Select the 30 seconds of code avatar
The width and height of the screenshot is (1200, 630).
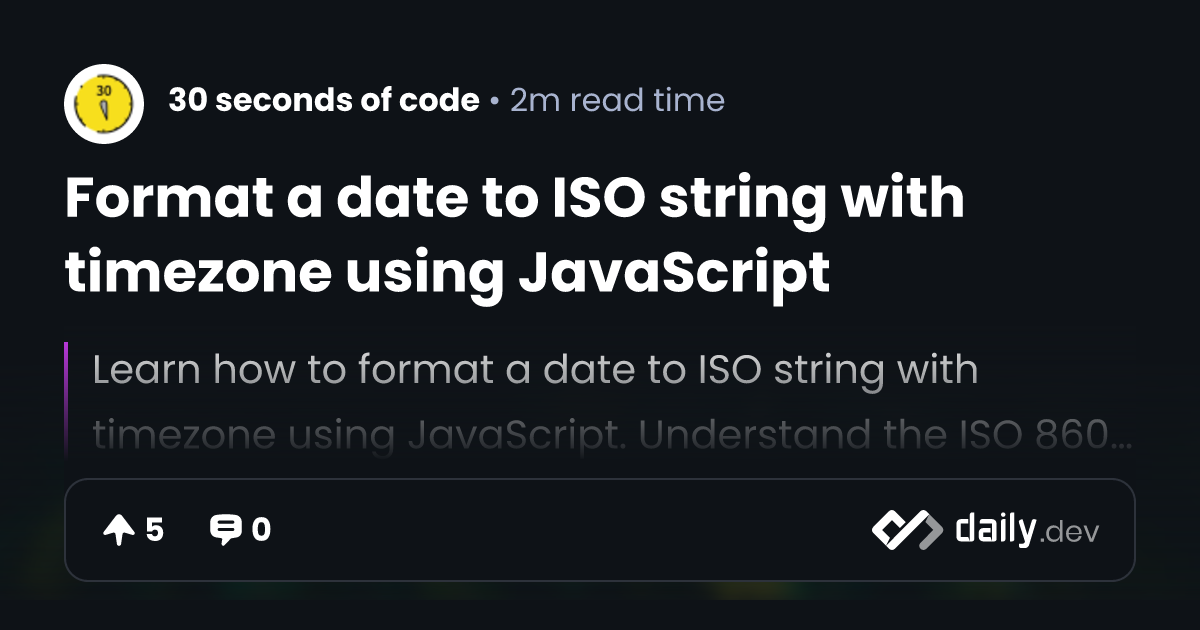click(104, 104)
